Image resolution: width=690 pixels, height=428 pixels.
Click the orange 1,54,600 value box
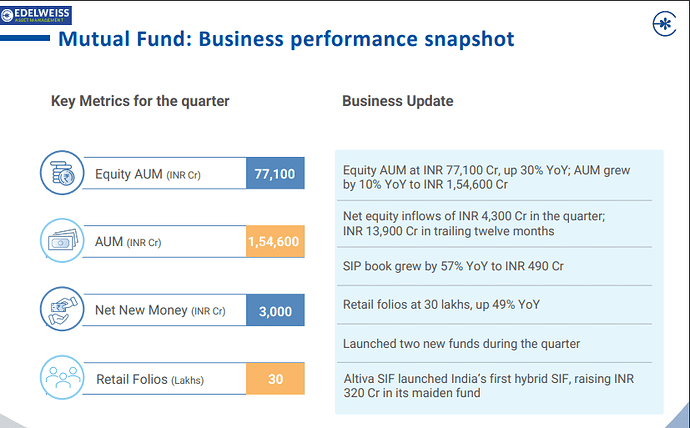pyautogui.click(x=275, y=241)
